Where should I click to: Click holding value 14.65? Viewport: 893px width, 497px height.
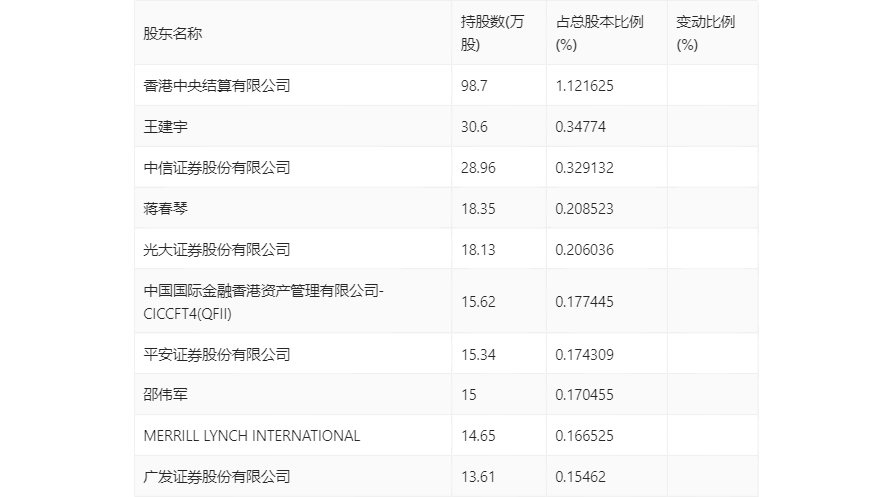coord(478,436)
